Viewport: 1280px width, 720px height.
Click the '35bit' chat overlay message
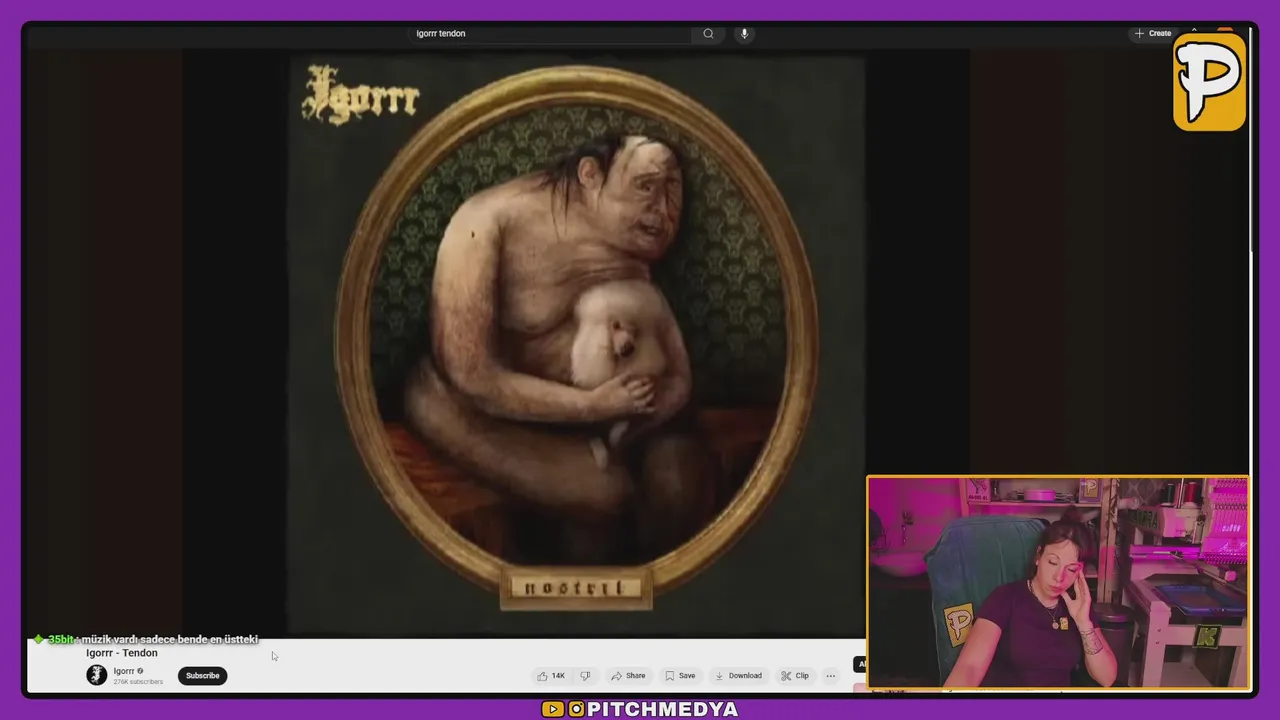(x=146, y=639)
